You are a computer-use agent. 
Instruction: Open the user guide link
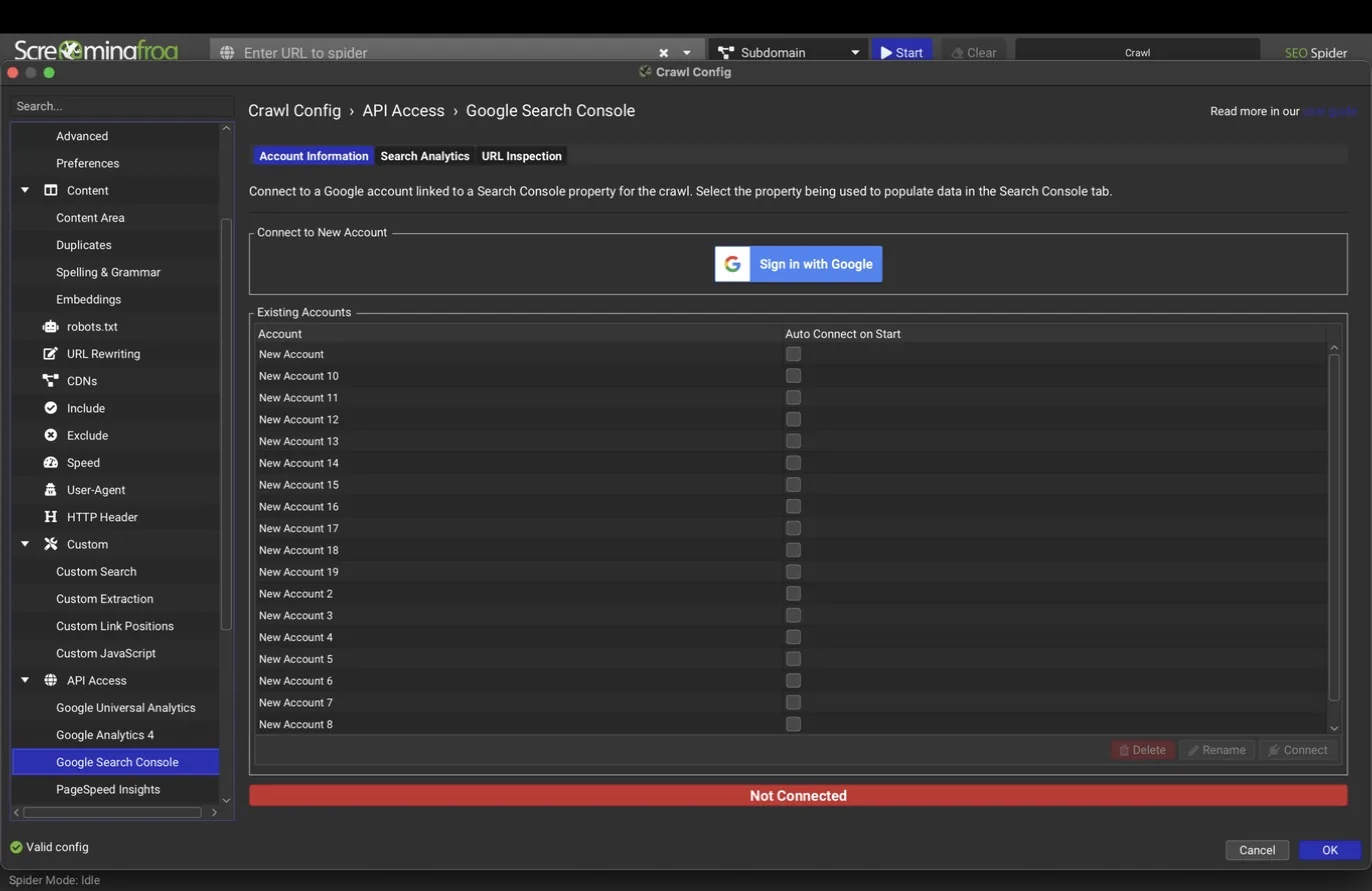1330,111
